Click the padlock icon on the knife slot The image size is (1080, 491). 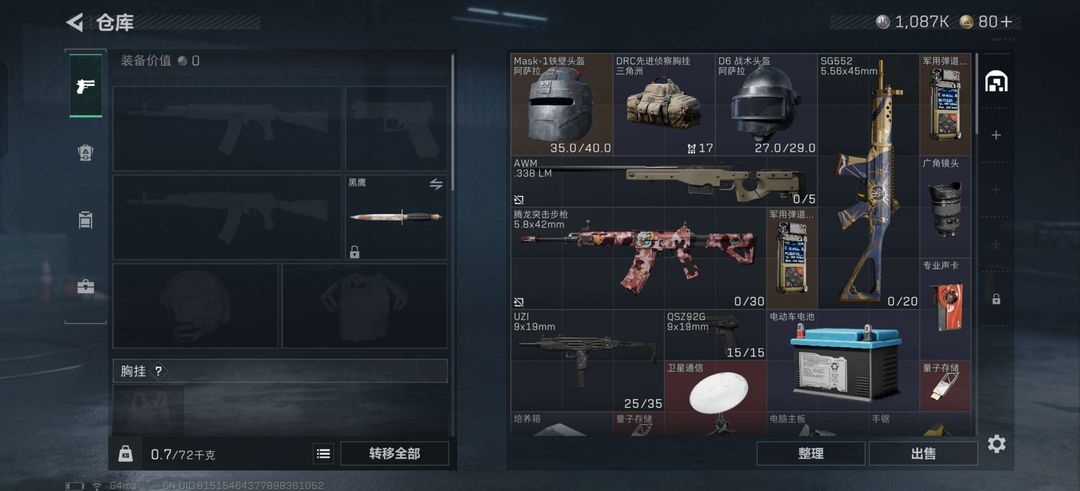pyautogui.click(x=354, y=252)
